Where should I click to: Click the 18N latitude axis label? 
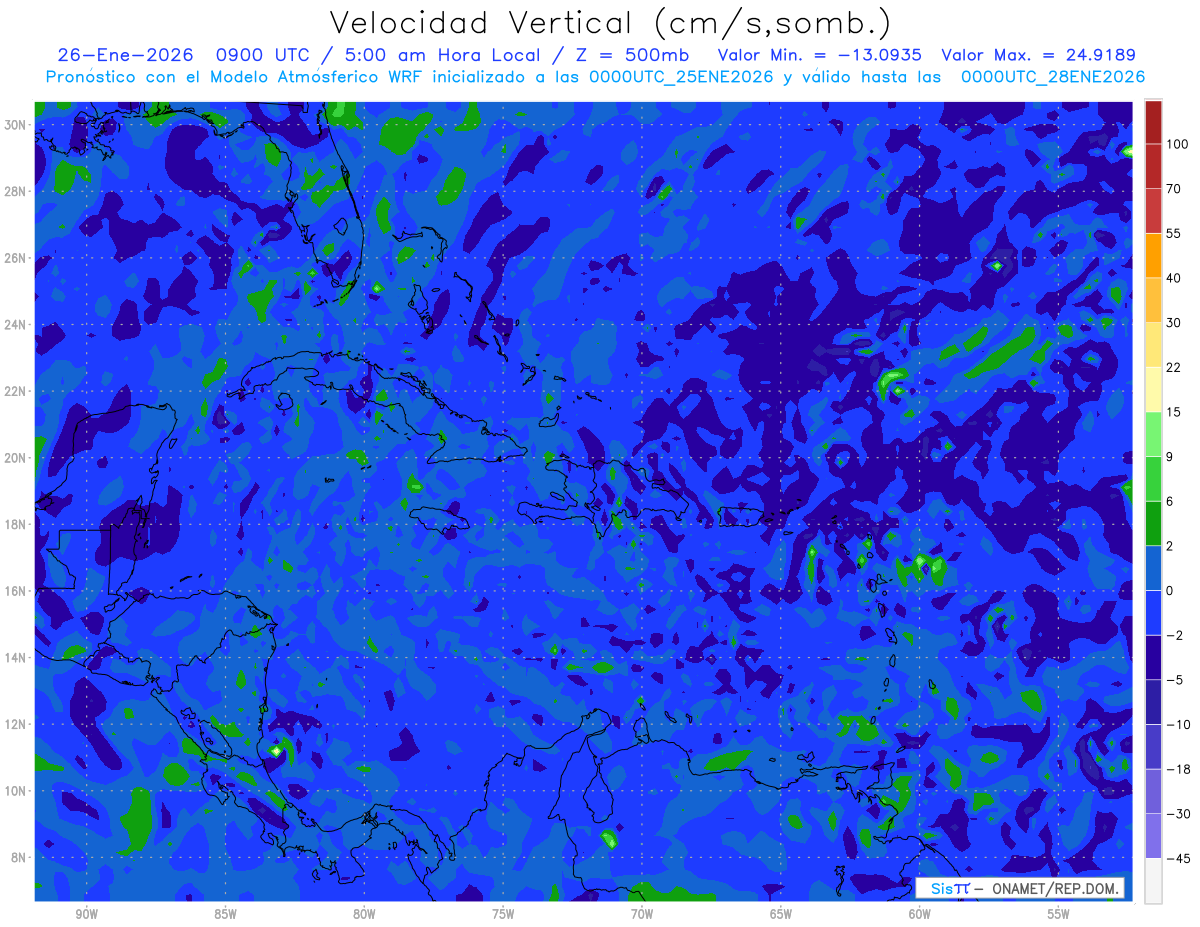tap(17, 524)
